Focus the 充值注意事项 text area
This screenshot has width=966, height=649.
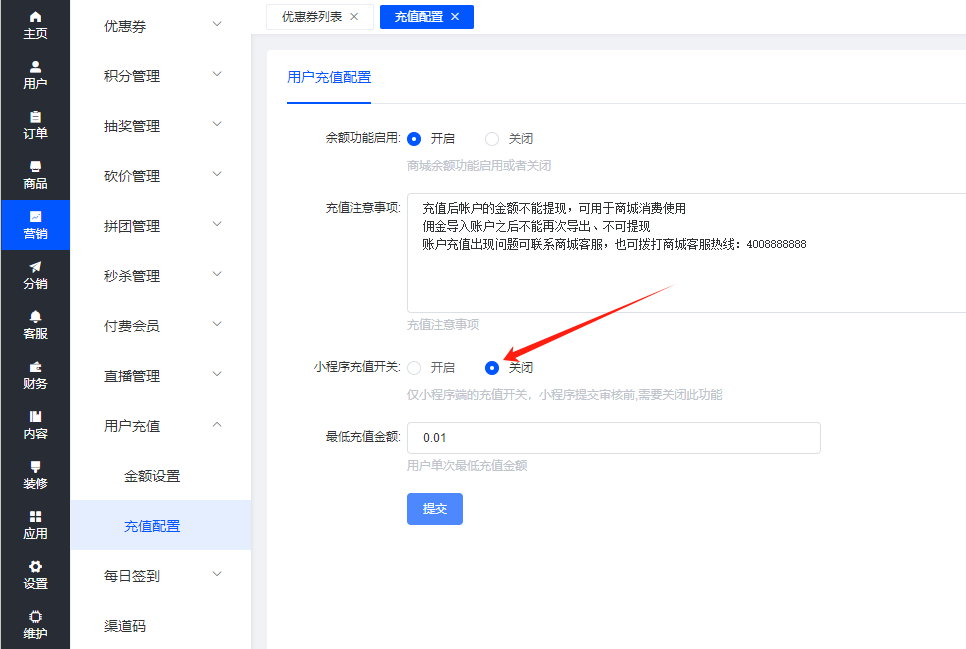(x=686, y=253)
